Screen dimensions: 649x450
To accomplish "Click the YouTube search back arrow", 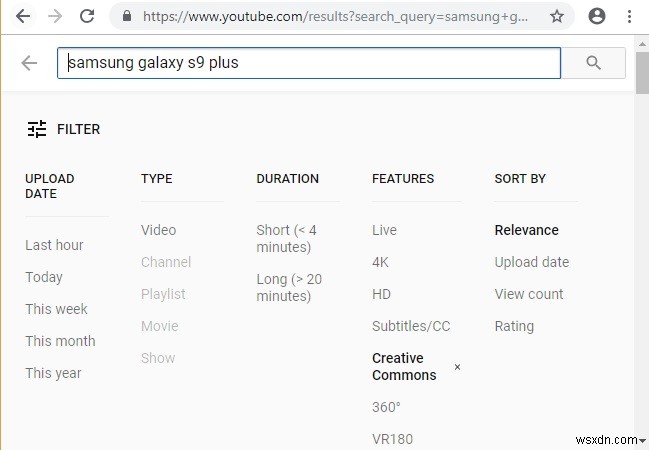I will (29, 63).
